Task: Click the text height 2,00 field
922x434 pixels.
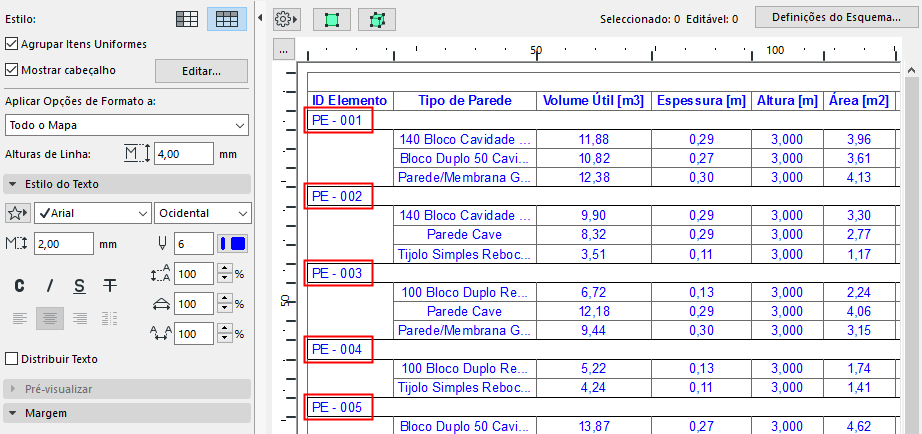Action: click(x=64, y=243)
